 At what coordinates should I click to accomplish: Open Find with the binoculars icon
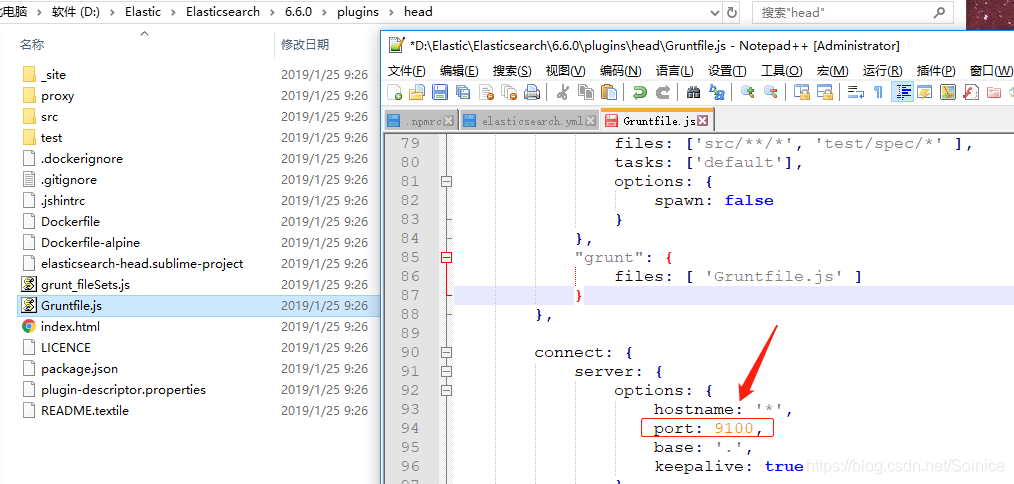point(694,93)
